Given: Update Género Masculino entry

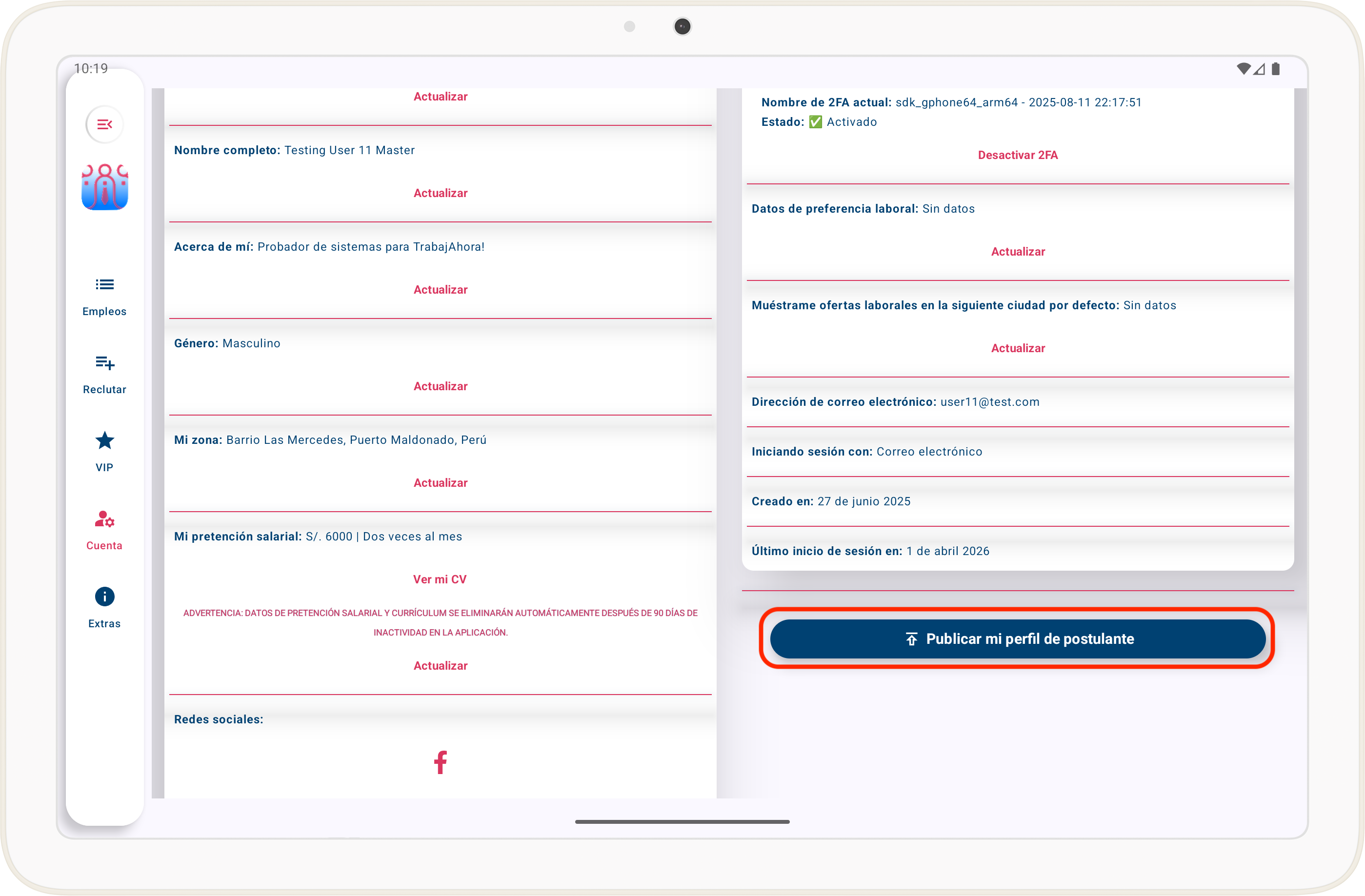Looking at the screenshot, I should click(441, 386).
